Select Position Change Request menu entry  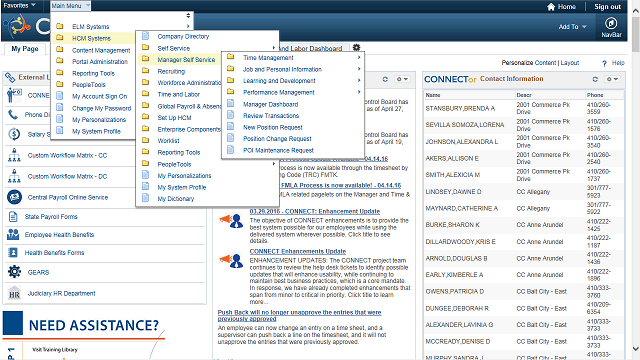[x=277, y=139]
